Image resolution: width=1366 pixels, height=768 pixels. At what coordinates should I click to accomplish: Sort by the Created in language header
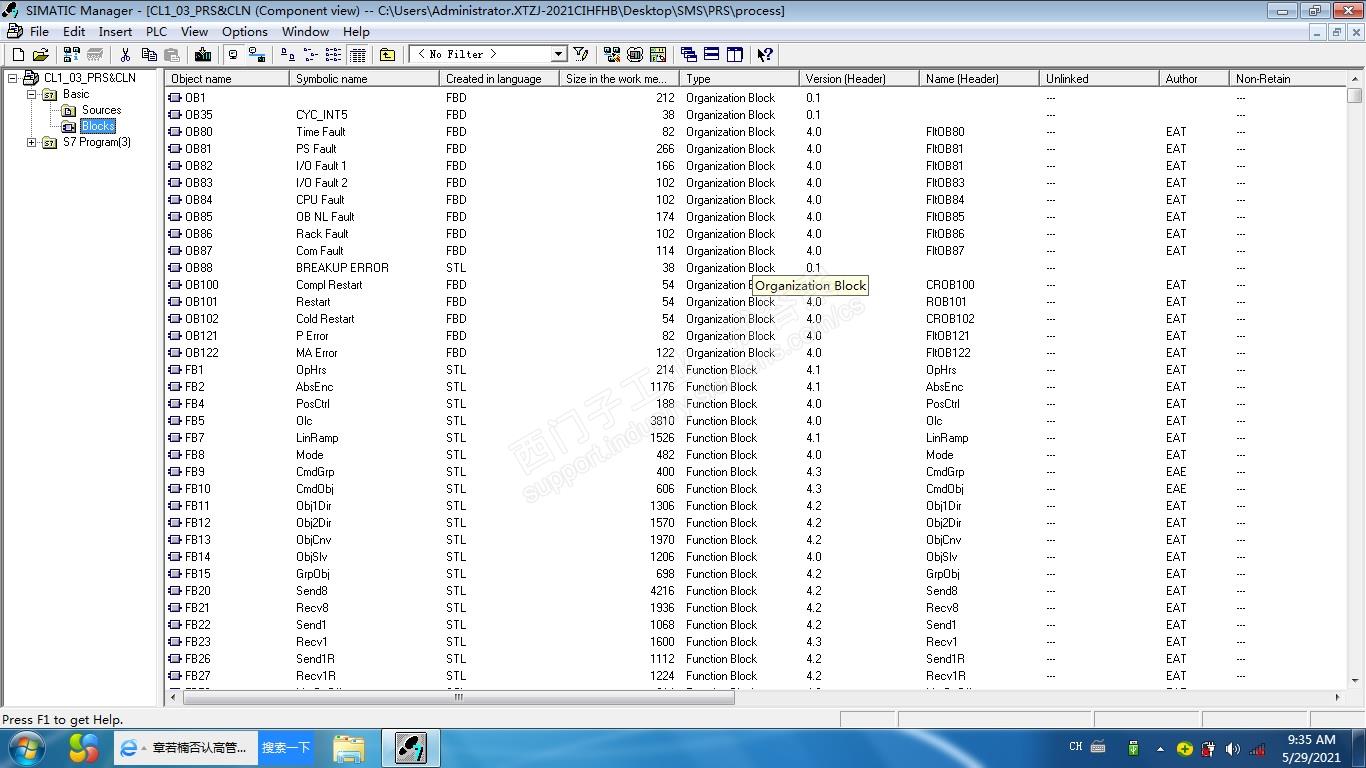499,79
